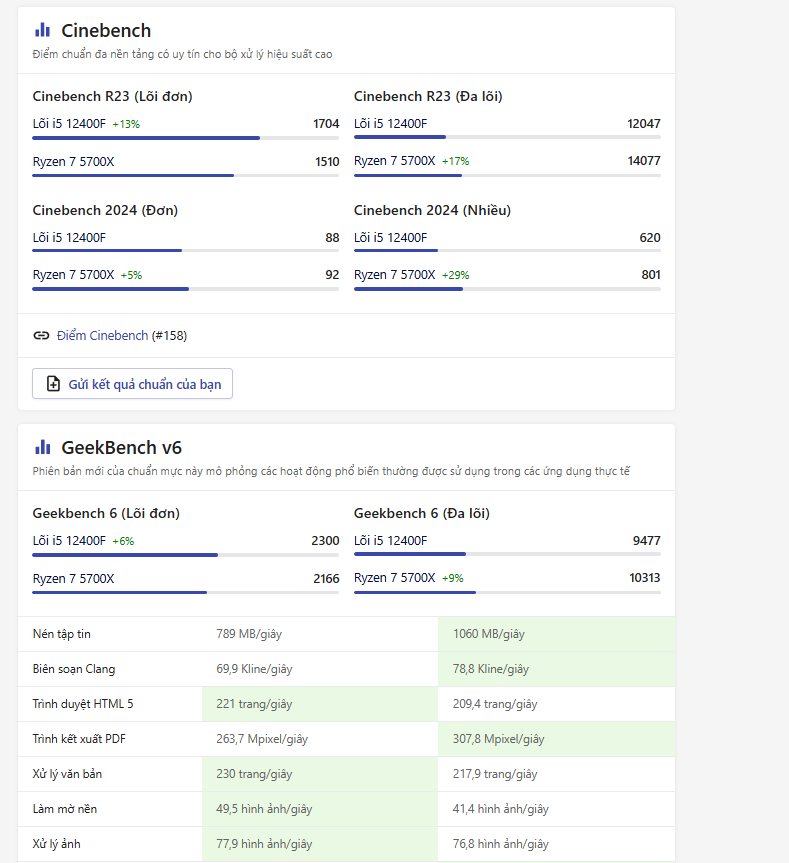Click the Geekbench 6 (Lõi đơn) title

tap(106, 513)
